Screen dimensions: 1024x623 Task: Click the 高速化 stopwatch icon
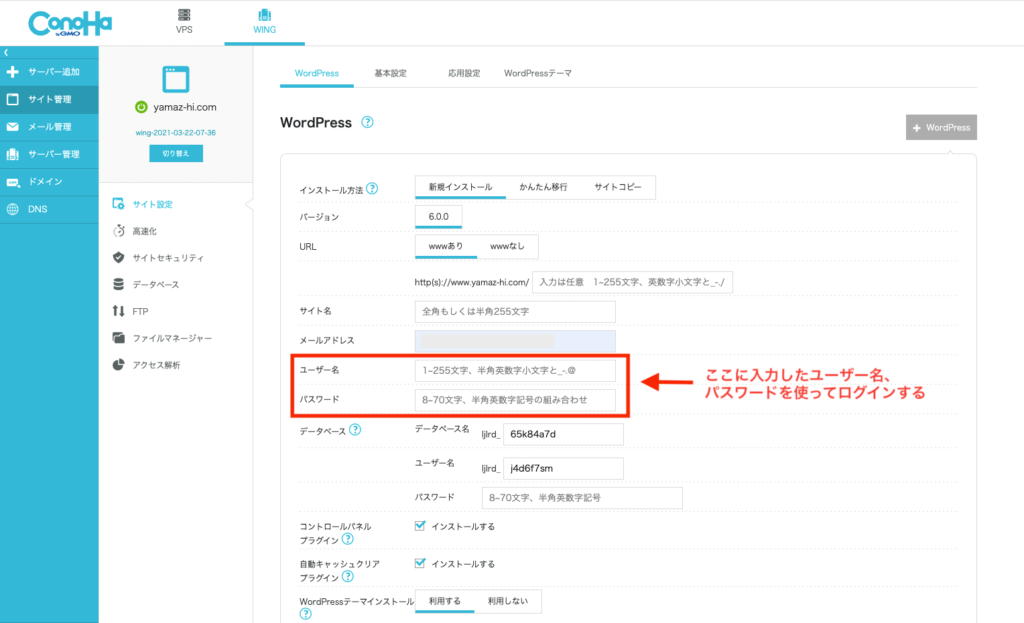pos(118,231)
